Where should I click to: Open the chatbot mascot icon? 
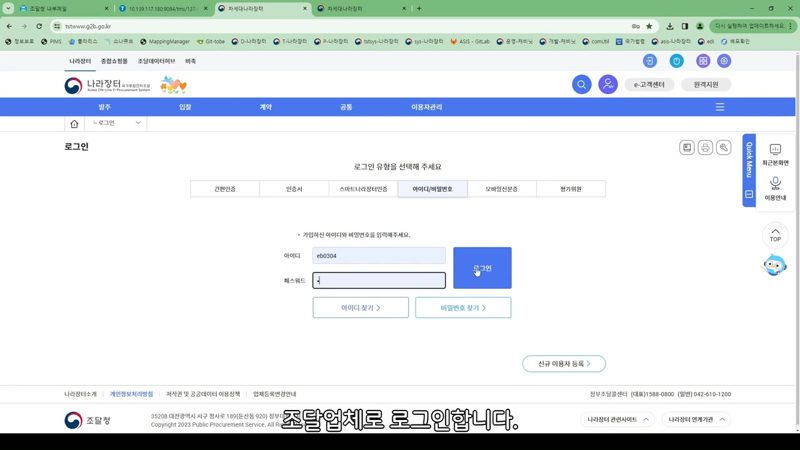click(x=774, y=265)
